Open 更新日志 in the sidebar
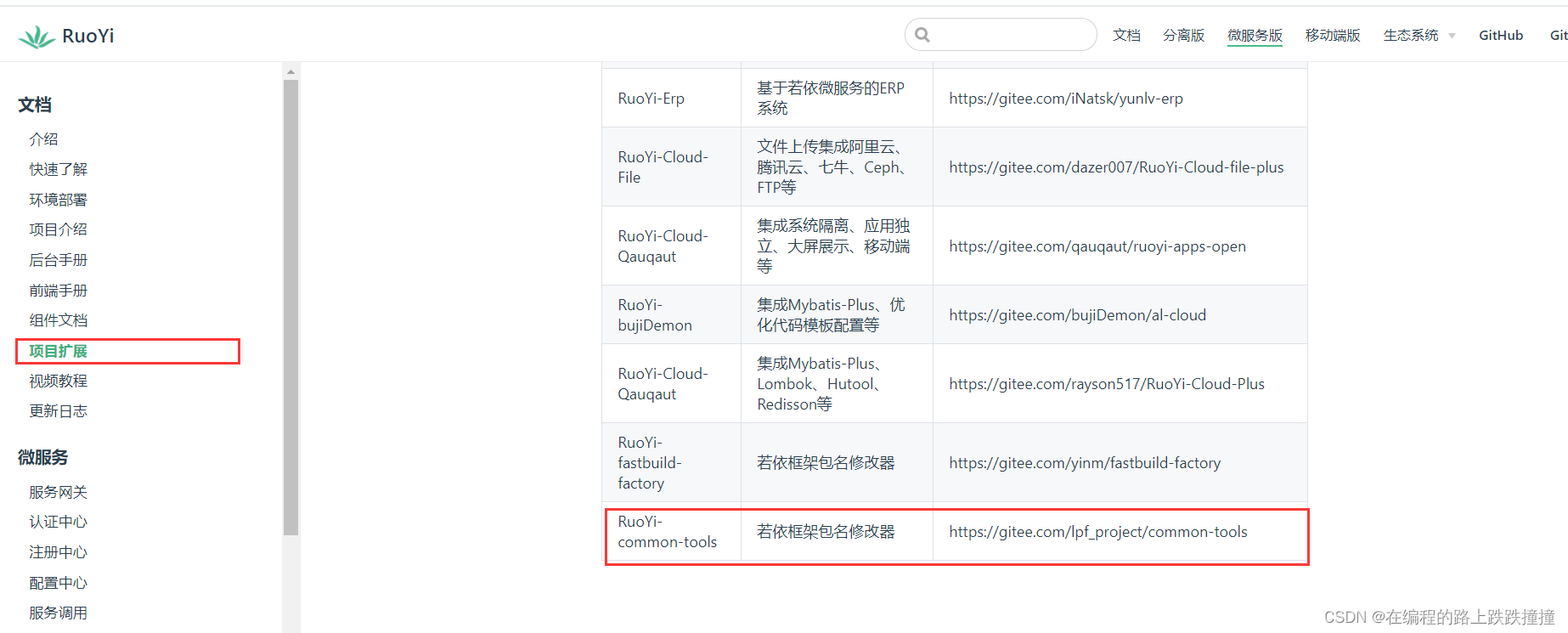 pos(58,411)
